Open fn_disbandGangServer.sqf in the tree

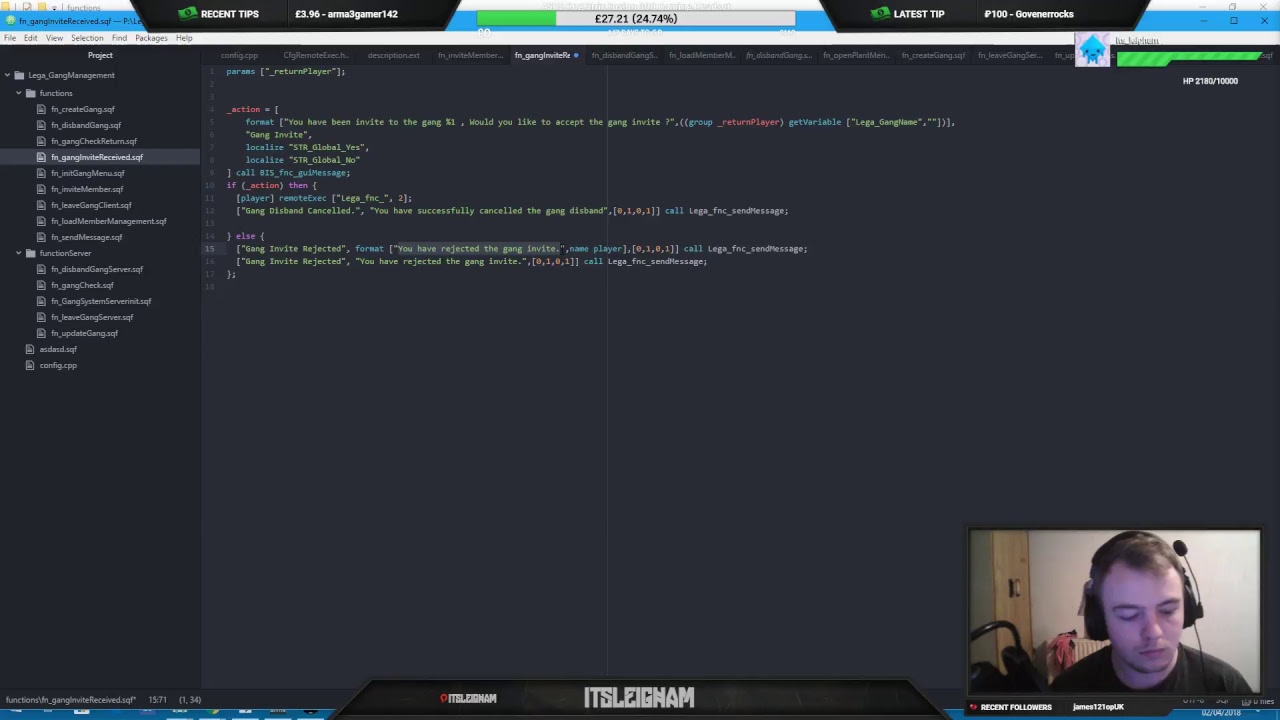point(97,269)
